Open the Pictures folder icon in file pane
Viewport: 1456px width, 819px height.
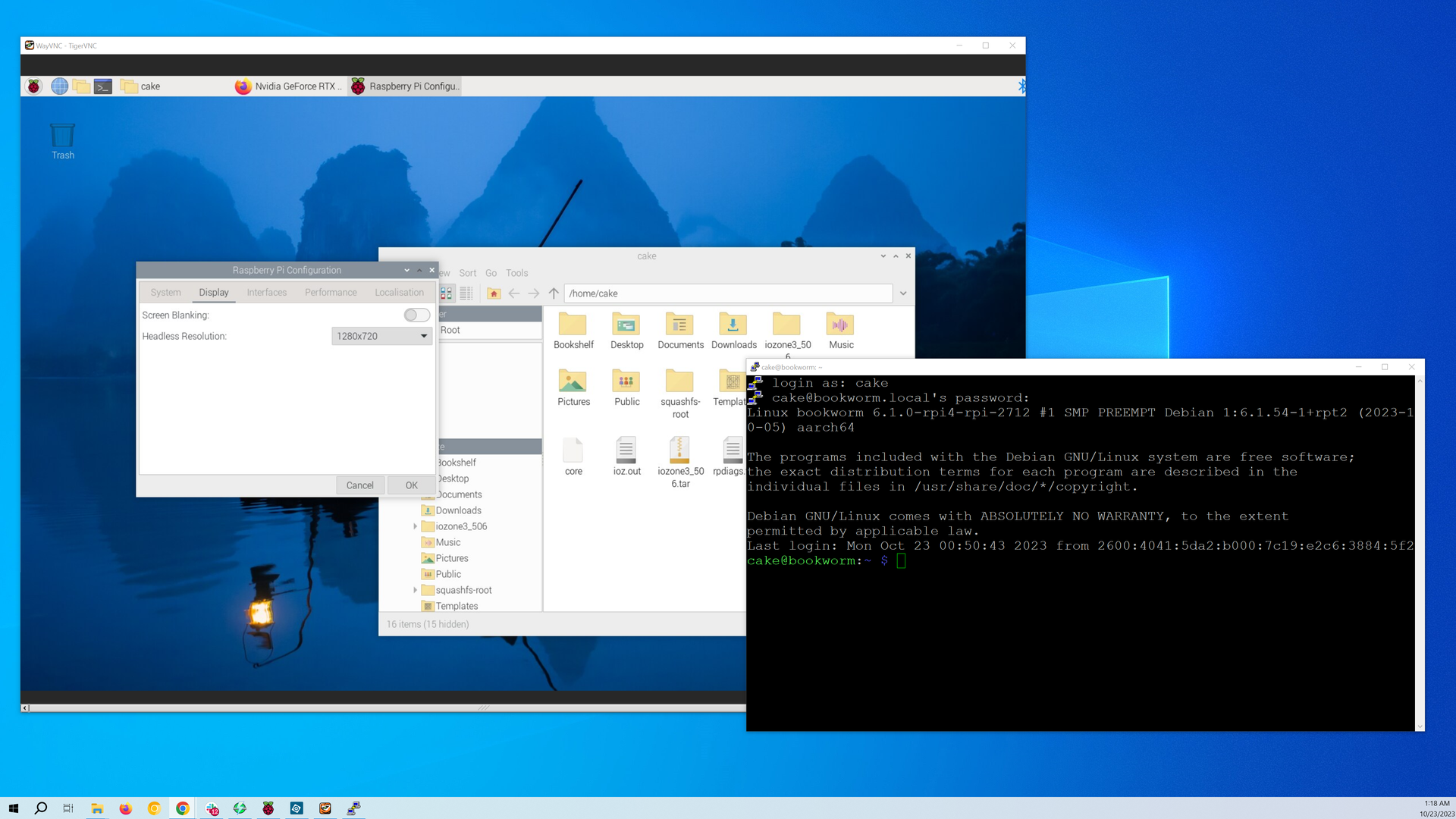tap(573, 388)
